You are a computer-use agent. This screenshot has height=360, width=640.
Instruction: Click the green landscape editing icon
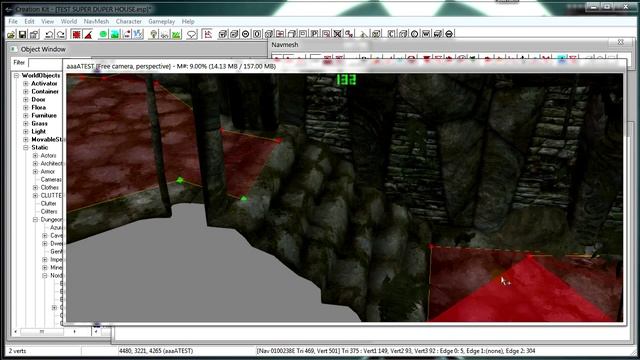115,34
